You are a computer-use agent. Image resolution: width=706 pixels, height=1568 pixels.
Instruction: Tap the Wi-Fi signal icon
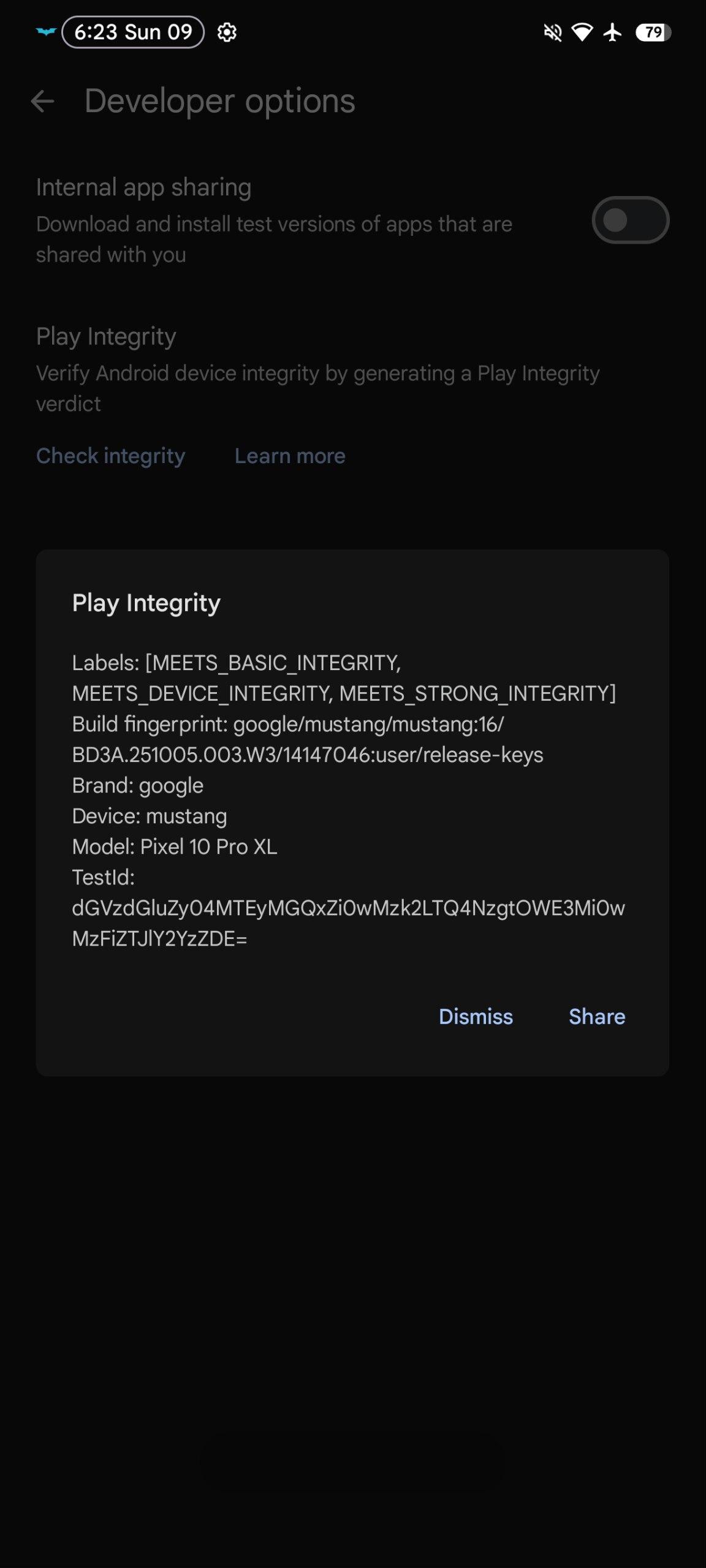point(582,32)
